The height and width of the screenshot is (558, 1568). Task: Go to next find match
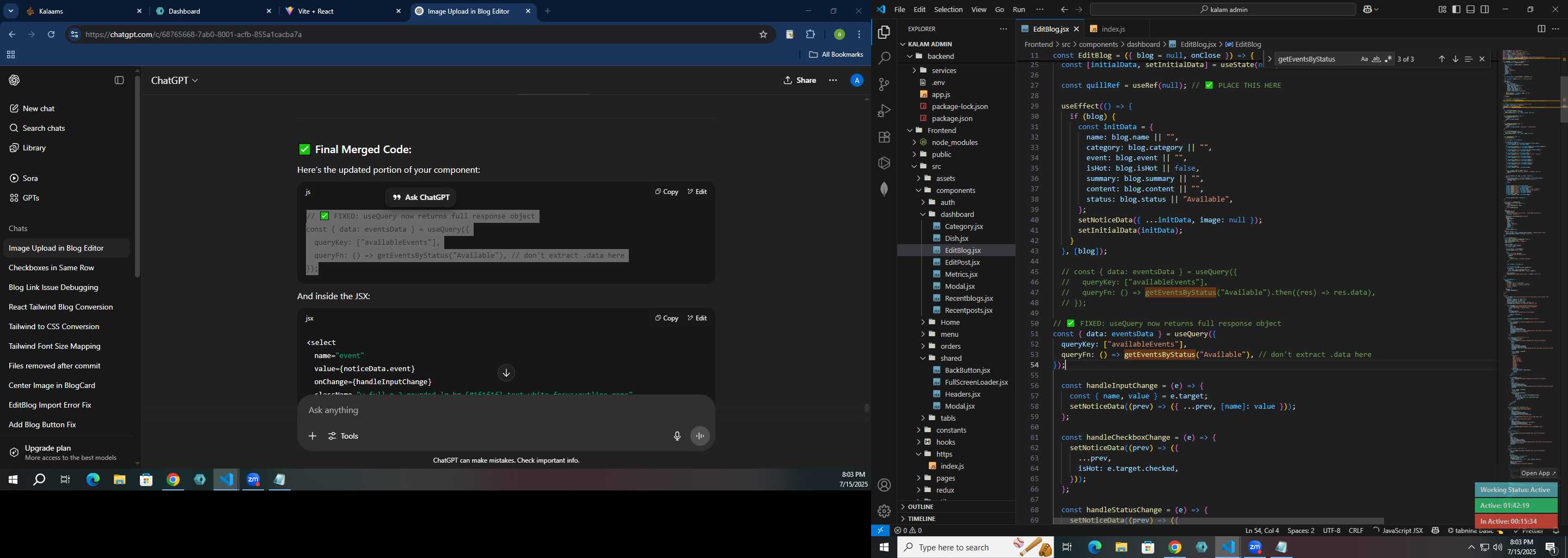click(x=1455, y=59)
